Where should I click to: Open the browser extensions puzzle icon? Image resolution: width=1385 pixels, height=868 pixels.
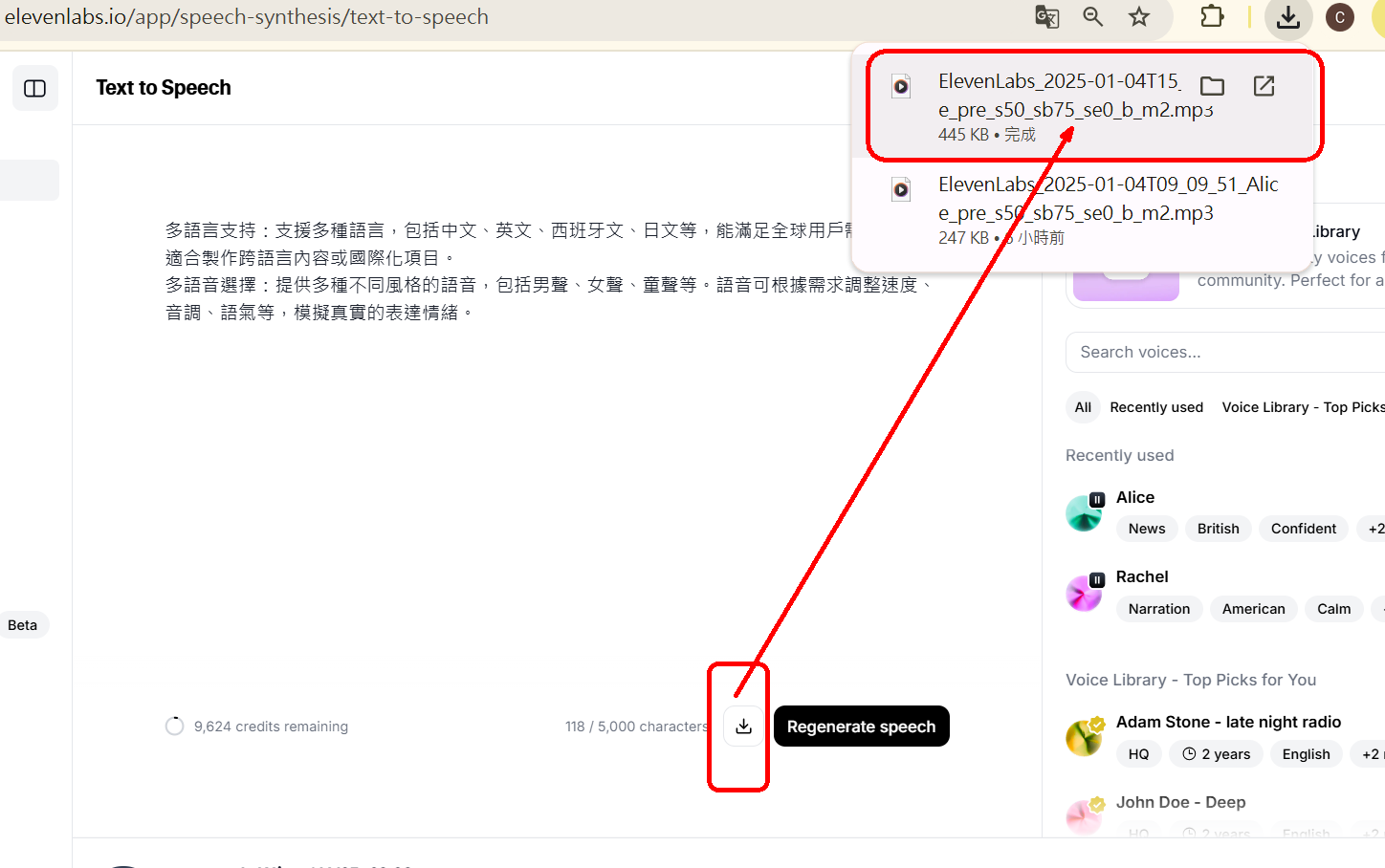click(1212, 17)
